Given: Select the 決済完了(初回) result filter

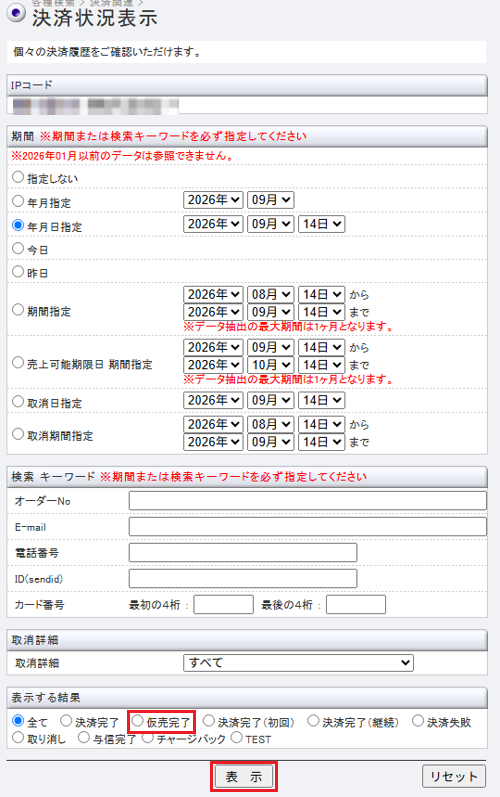Looking at the screenshot, I should 209,720.
